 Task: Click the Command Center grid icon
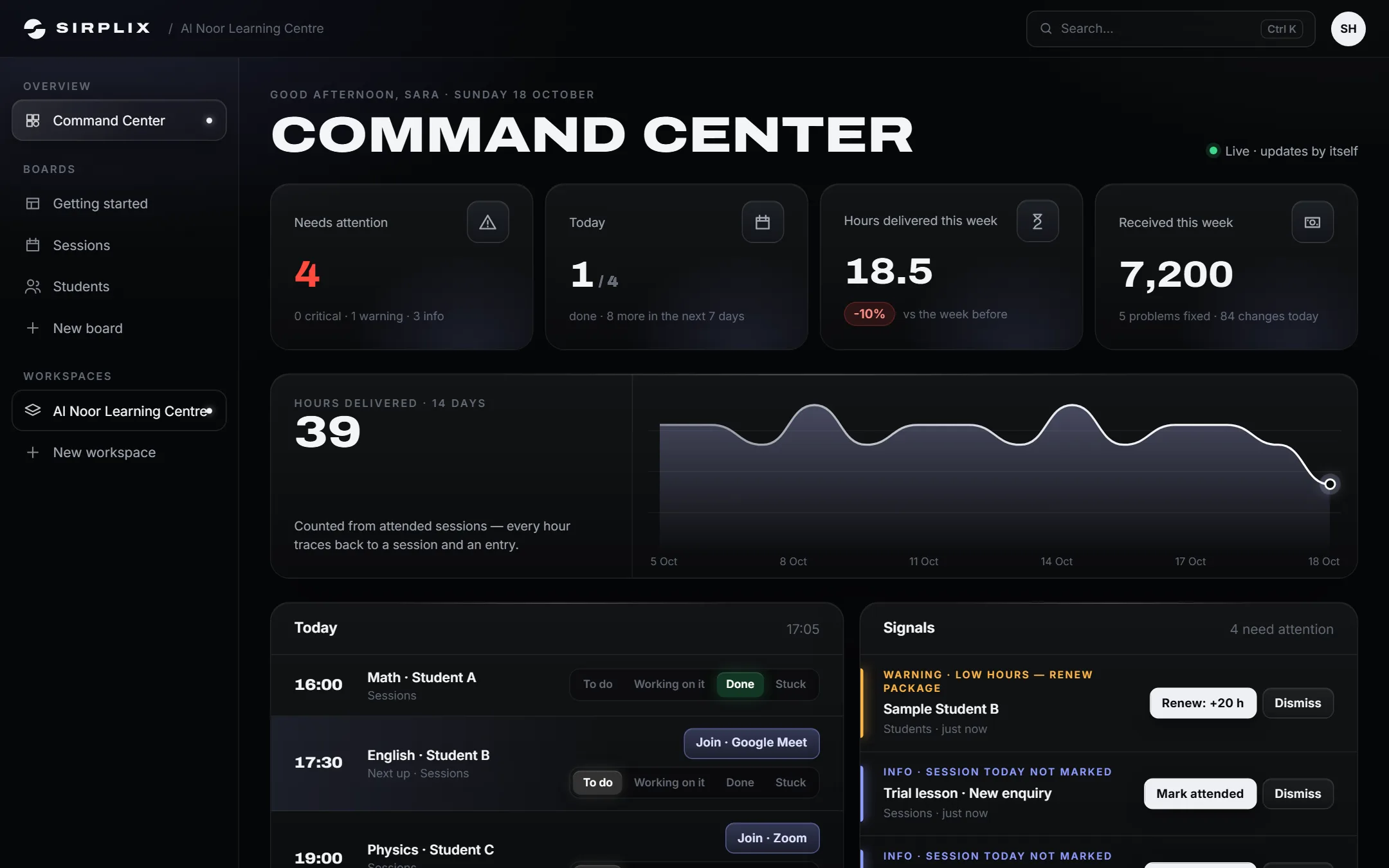(x=33, y=120)
